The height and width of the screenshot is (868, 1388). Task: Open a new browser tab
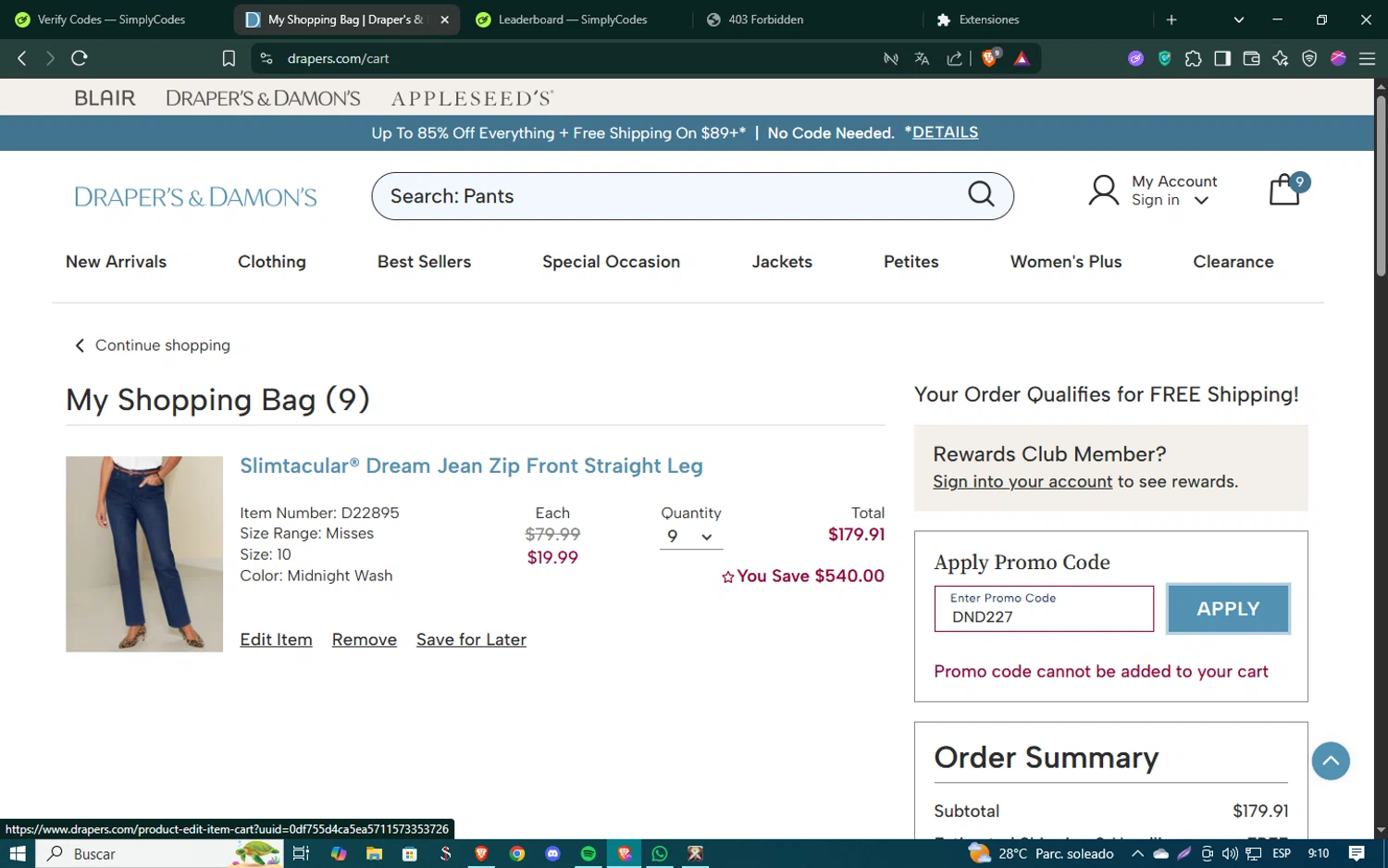[x=1171, y=19]
